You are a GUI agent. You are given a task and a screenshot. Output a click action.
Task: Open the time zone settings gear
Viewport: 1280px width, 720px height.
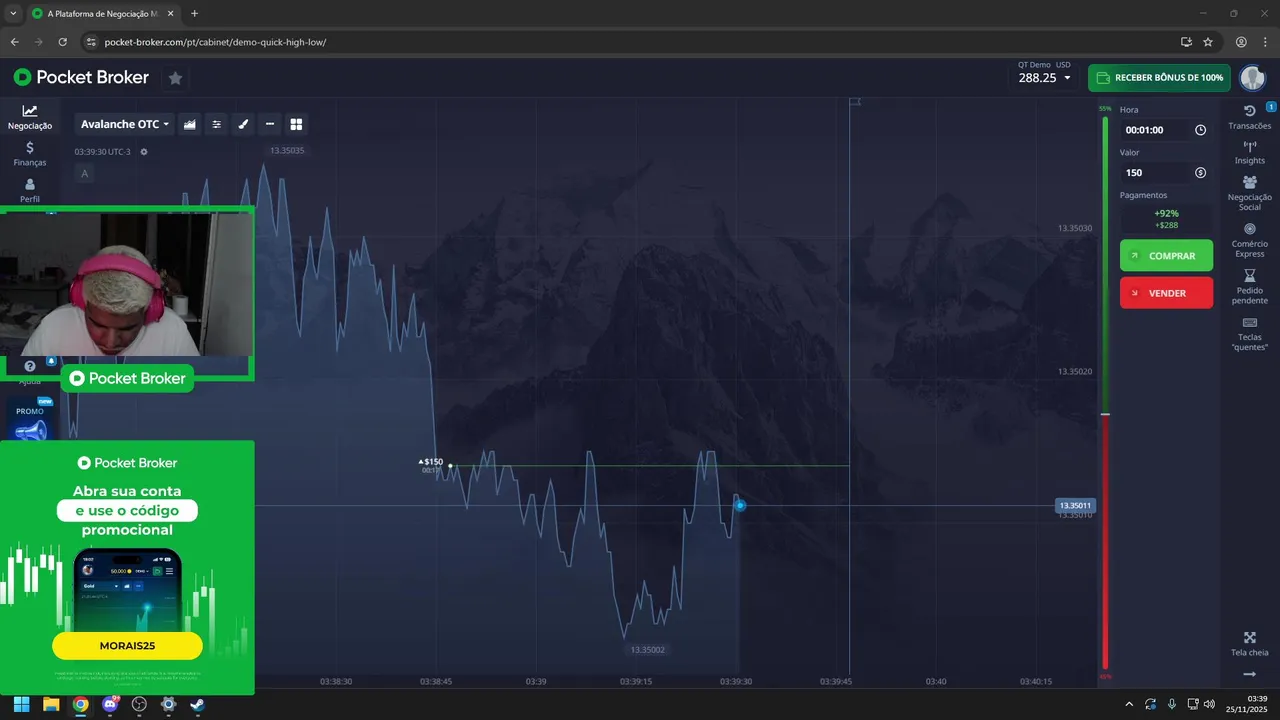click(144, 152)
